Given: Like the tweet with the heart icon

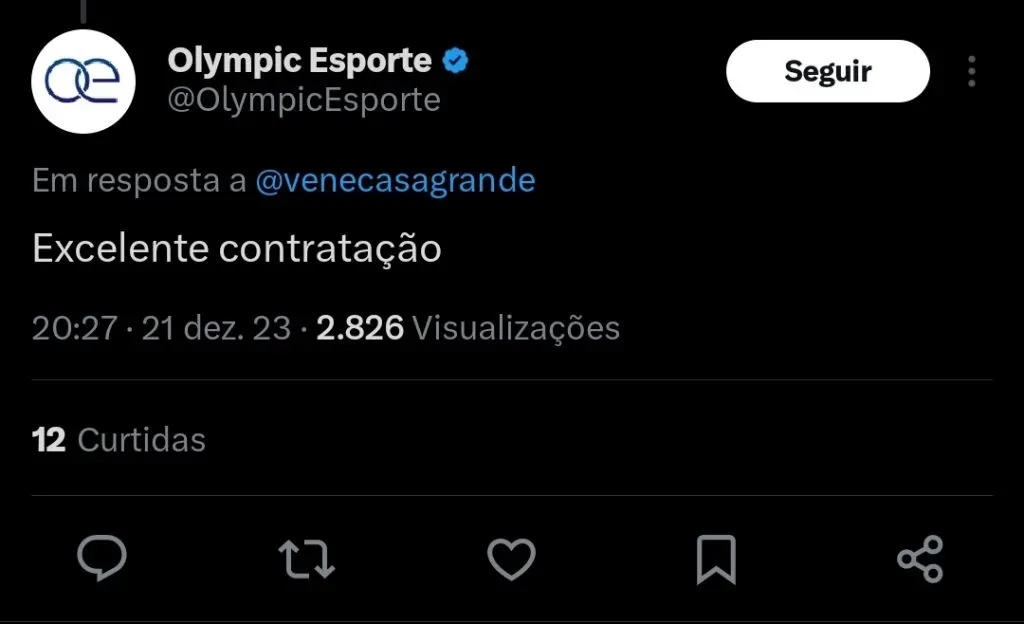Looking at the screenshot, I should click(x=511, y=559).
